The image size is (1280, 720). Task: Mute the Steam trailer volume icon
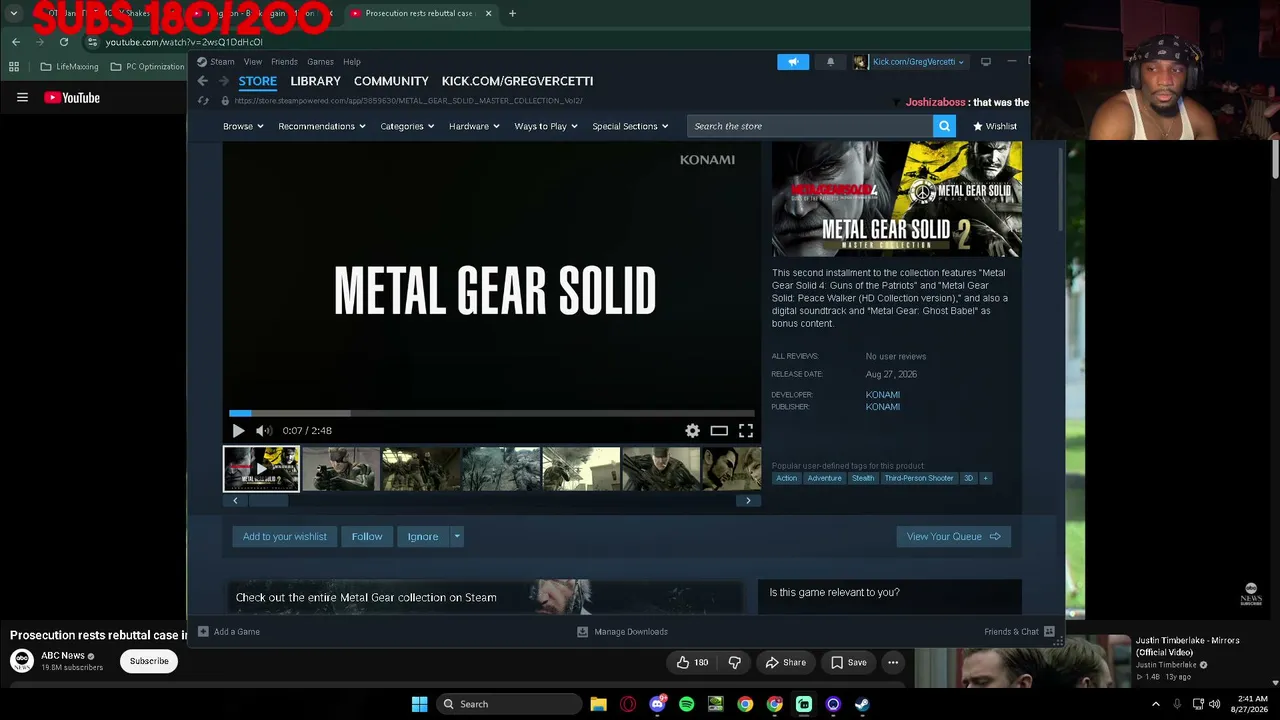tap(263, 431)
